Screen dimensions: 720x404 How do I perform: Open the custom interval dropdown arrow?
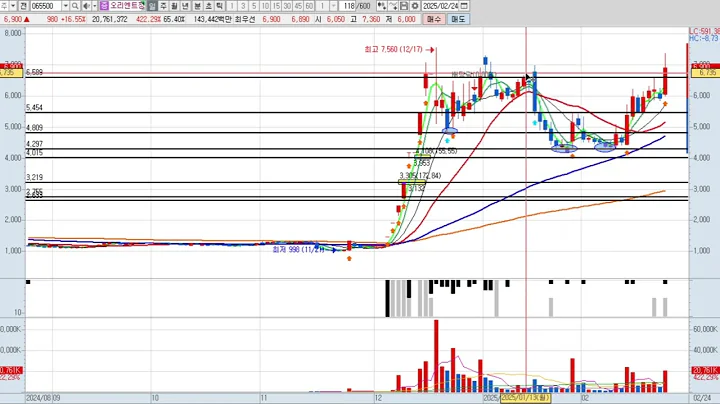(333, 6)
